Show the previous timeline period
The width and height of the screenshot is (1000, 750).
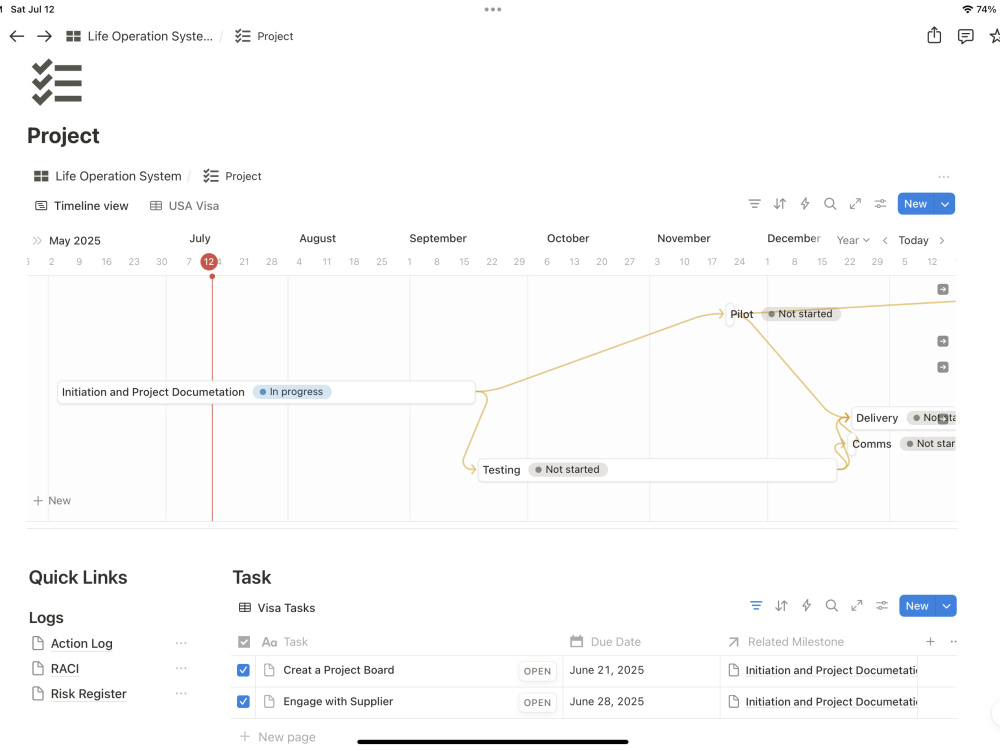(885, 240)
